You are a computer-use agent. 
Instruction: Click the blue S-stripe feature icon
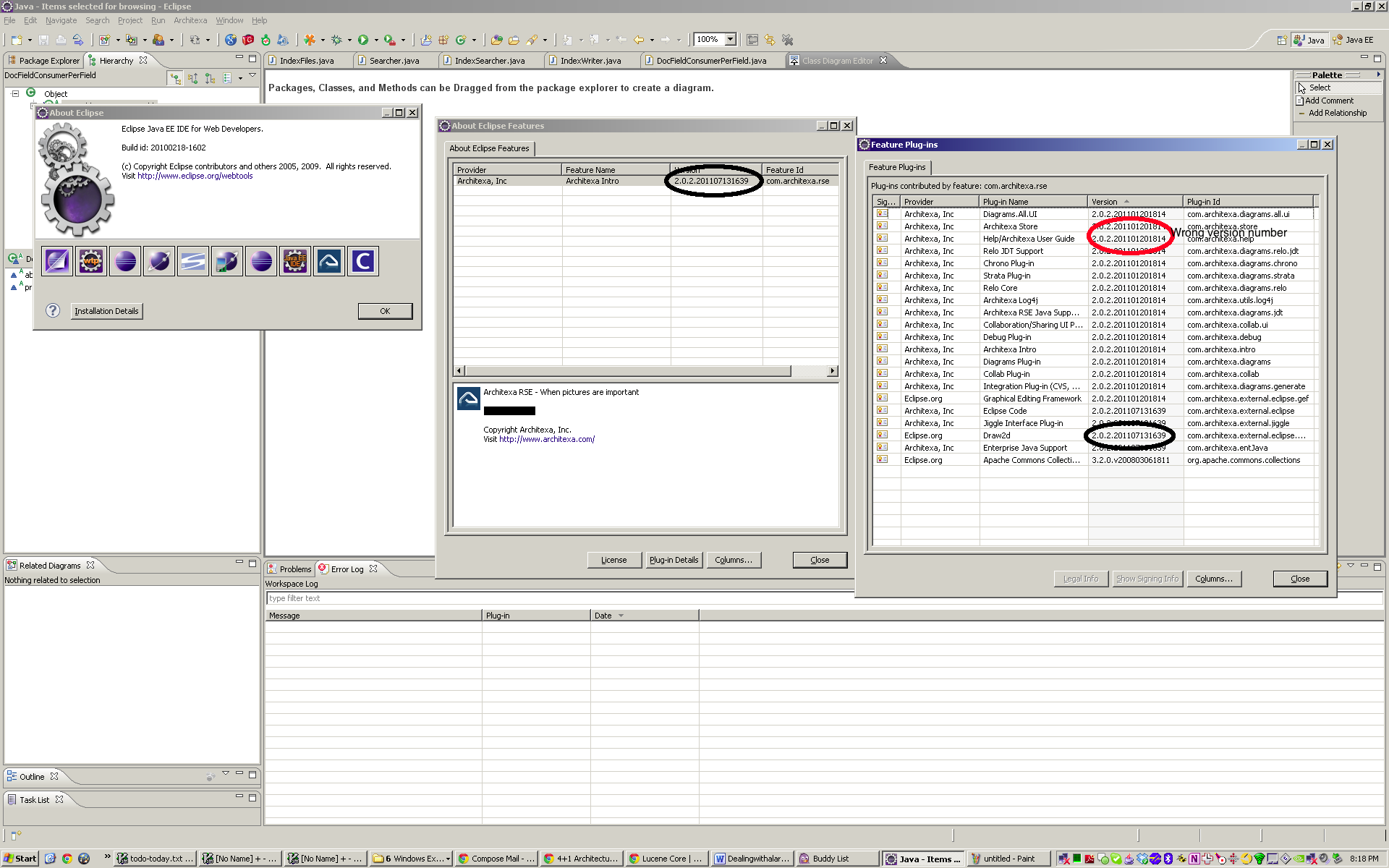tap(193, 261)
